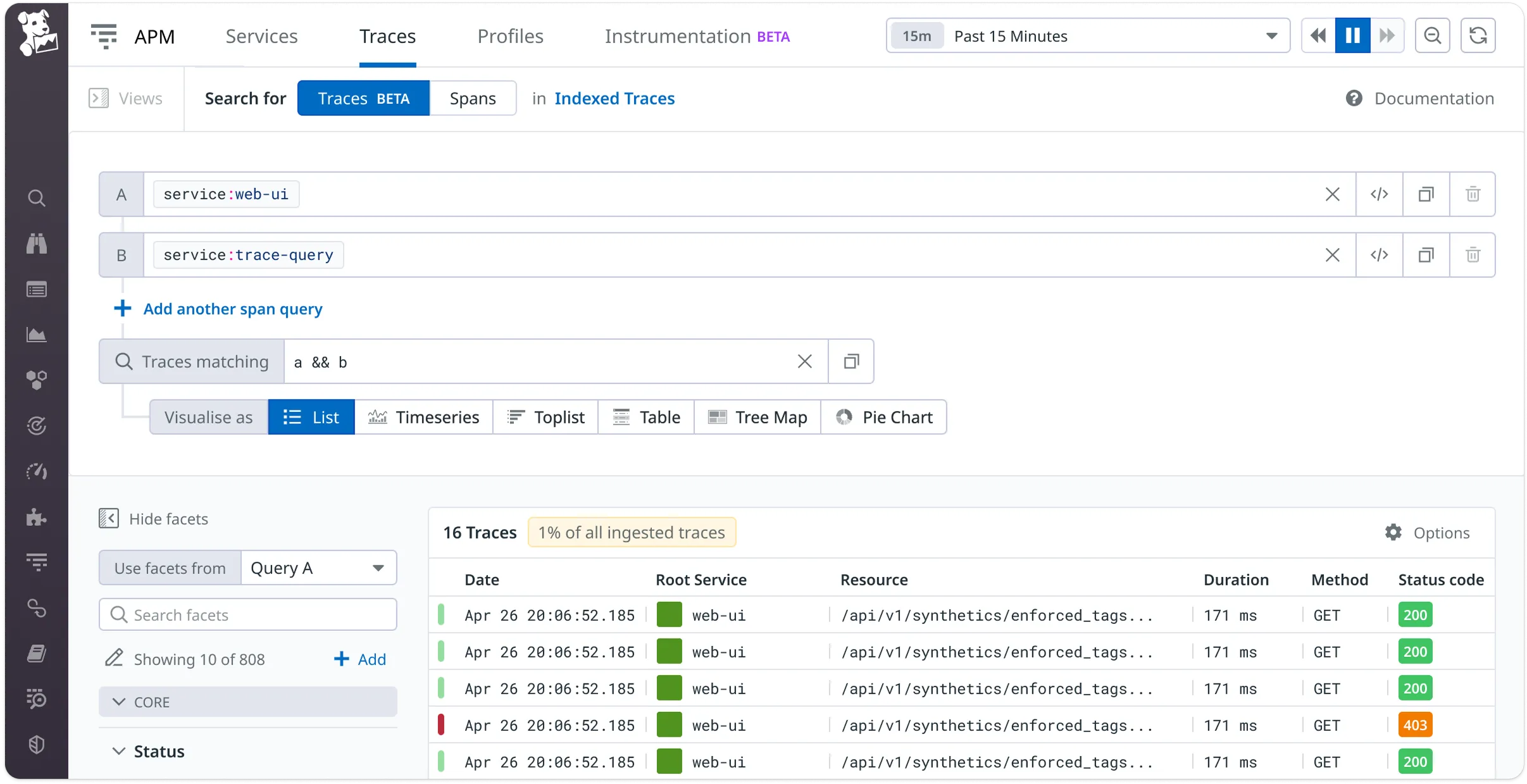This screenshot has height=784, width=1527.
Task: Click the Options gear above the traces table
Action: point(1392,532)
